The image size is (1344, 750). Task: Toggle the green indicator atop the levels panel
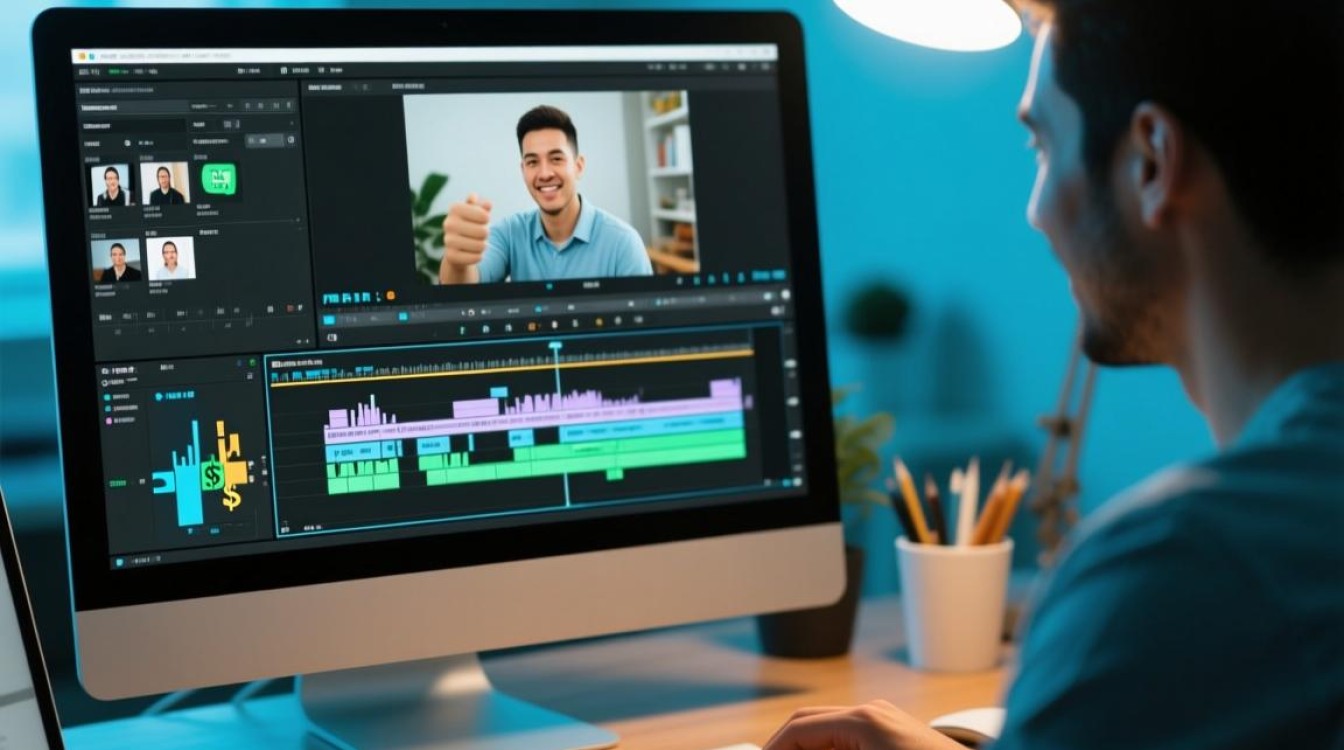252,363
